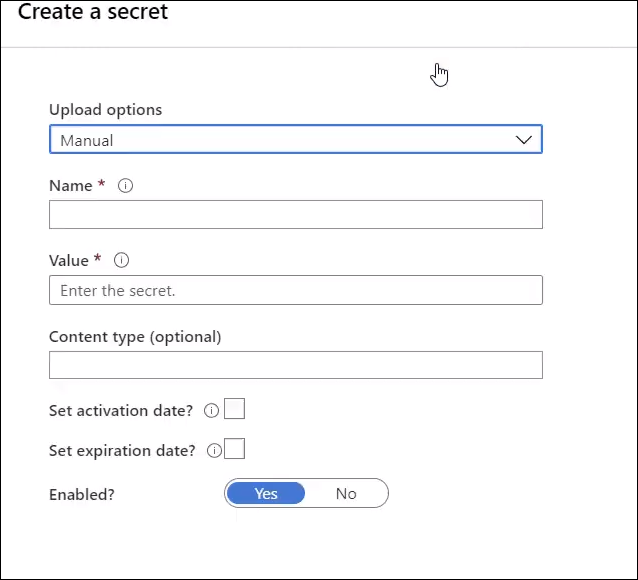This screenshot has height=580, width=638.
Task: Show info for Set activation date
Action: click(x=211, y=410)
